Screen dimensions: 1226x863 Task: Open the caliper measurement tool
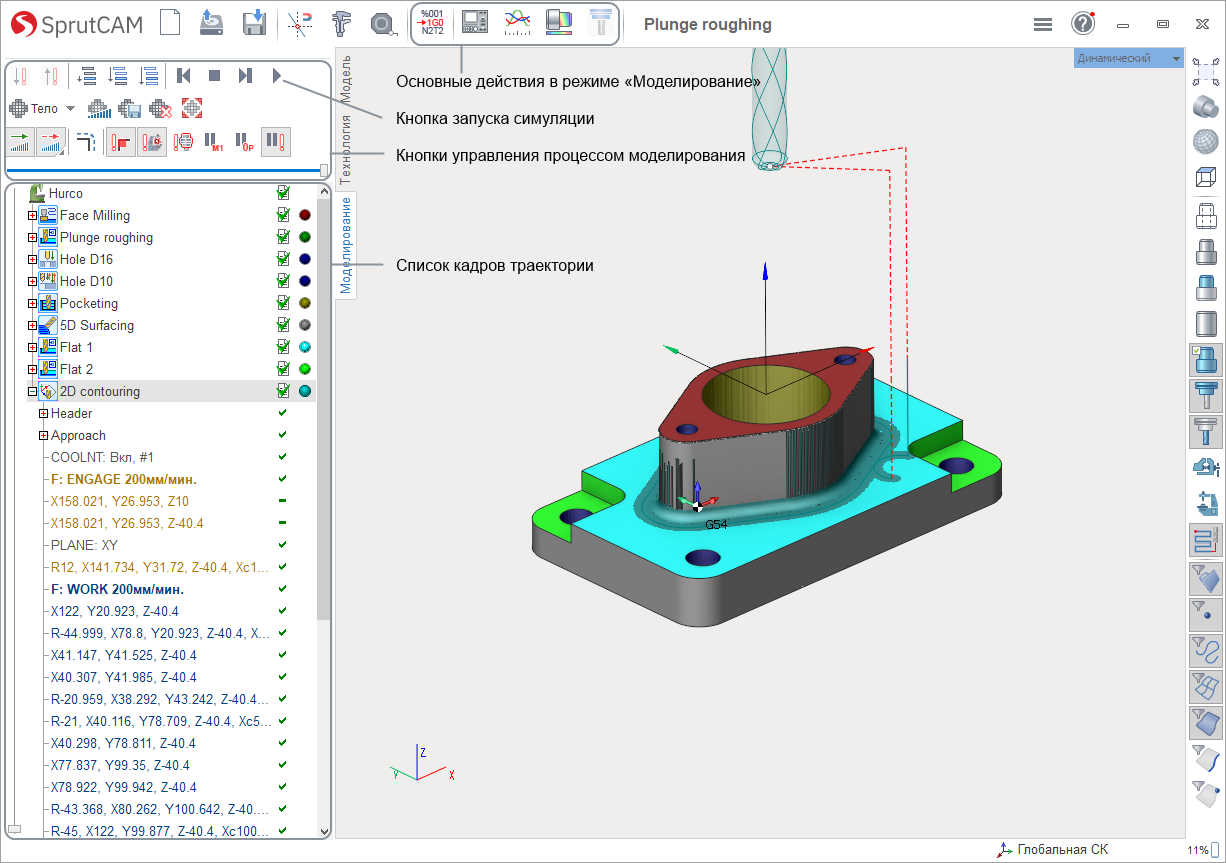click(343, 23)
